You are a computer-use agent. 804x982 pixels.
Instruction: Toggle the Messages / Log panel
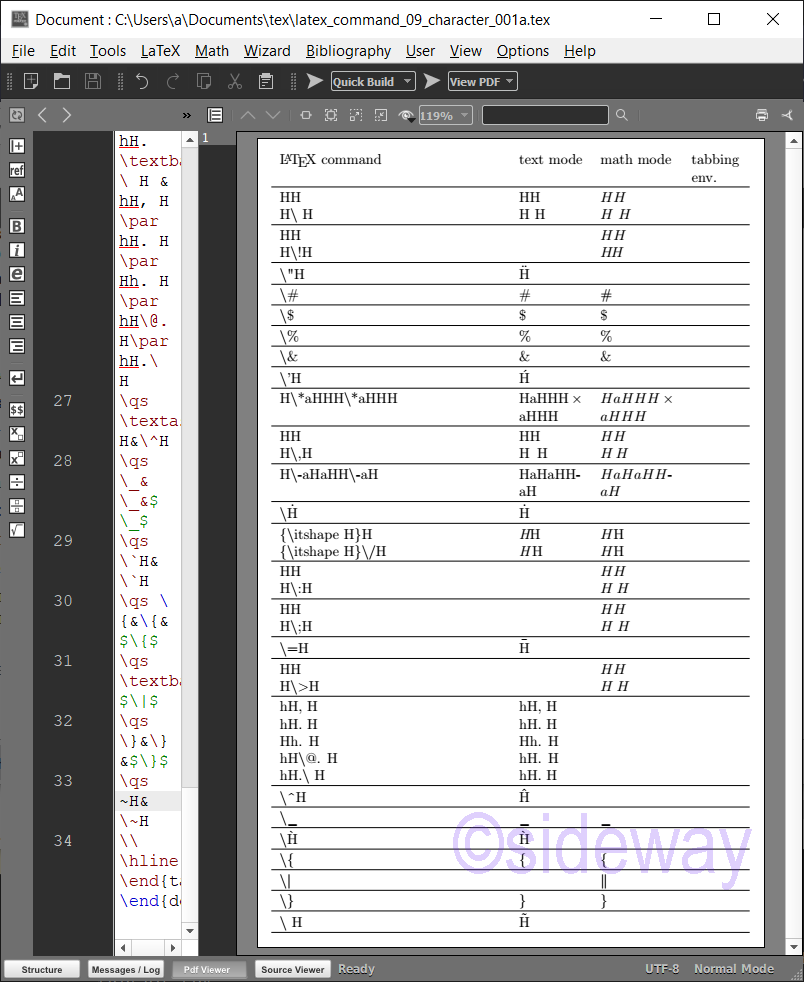(x=125, y=969)
